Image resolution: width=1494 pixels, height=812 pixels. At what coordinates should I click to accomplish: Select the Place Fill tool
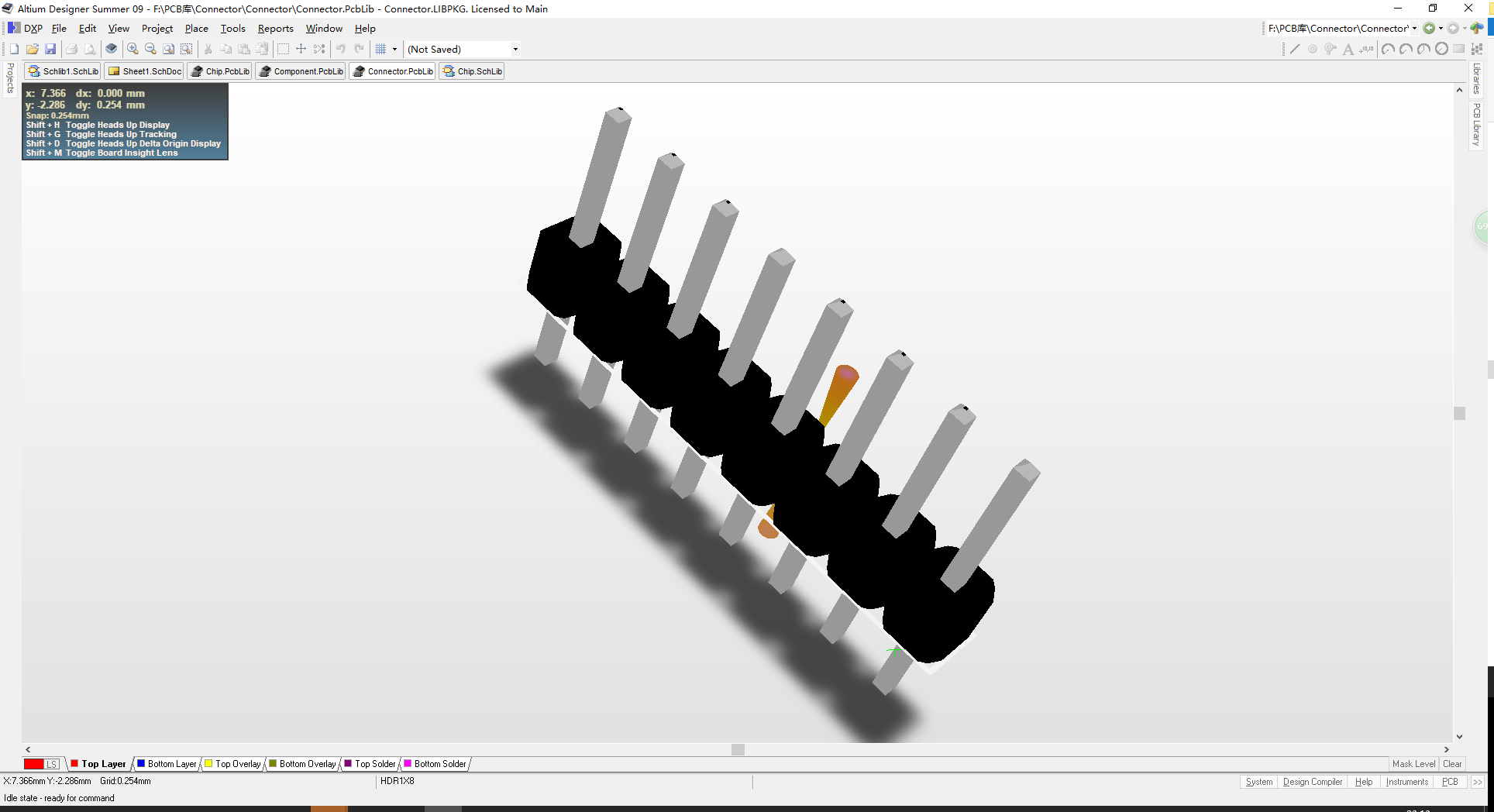pyautogui.click(x=1459, y=49)
